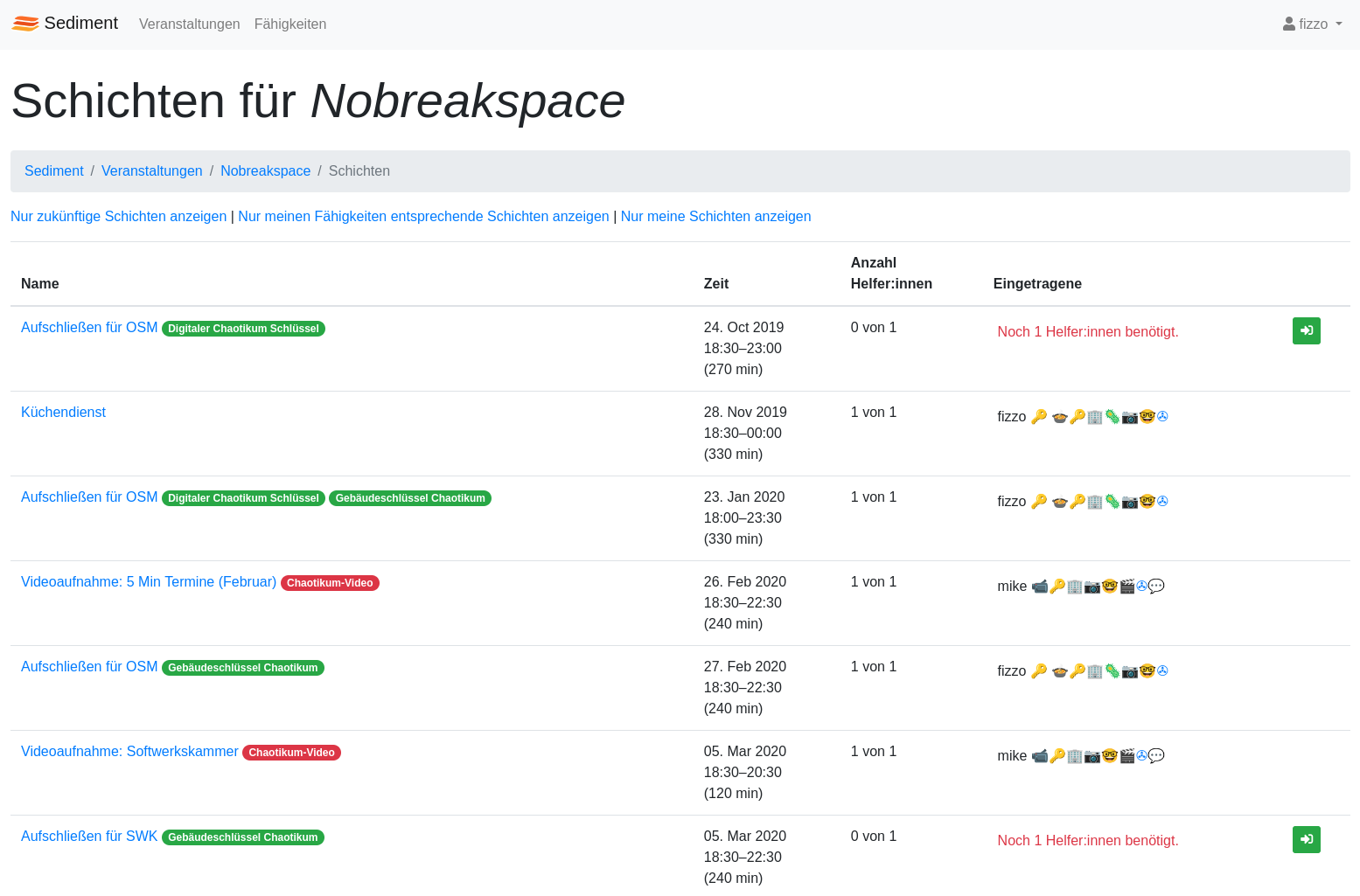Viewport: 1360px width, 896px height.
Task: Open Aufschließen für OSM shift on 23. Jan 2020
Action: pyautogui.click(x=89, y=497)
